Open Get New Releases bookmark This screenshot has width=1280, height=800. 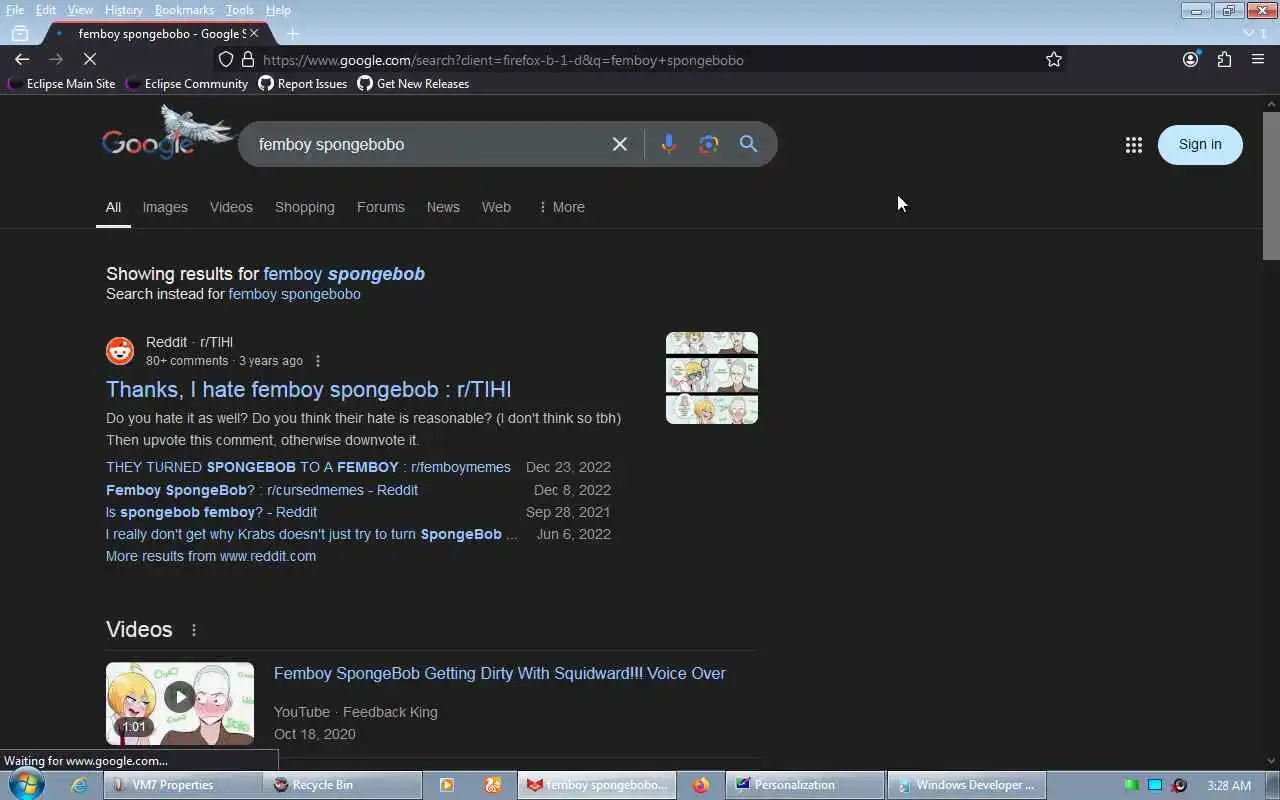tap(413, 84)
